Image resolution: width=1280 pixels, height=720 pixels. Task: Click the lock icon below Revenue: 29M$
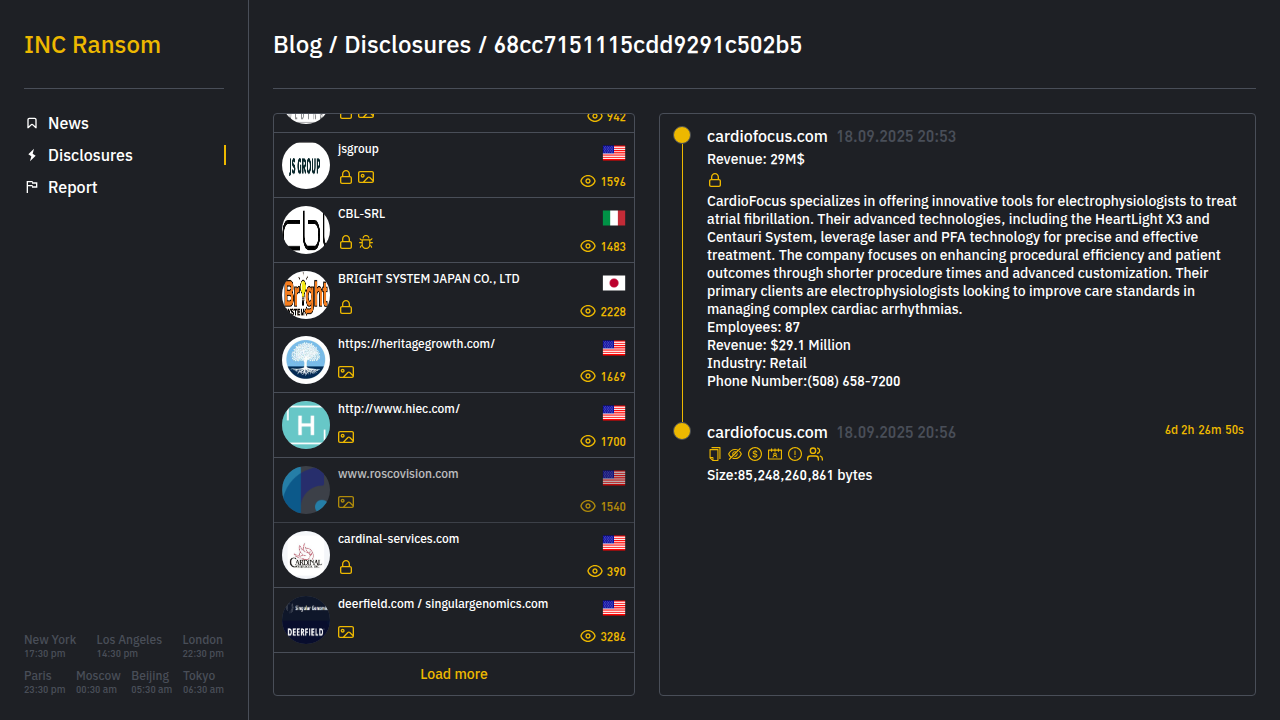[714, 181]
